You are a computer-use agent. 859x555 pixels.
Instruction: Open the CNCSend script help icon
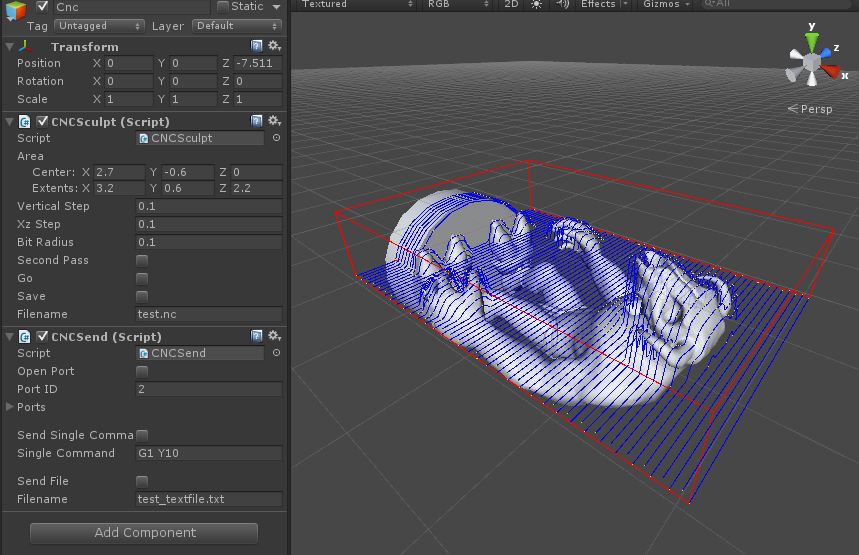(x=256, y=335)
